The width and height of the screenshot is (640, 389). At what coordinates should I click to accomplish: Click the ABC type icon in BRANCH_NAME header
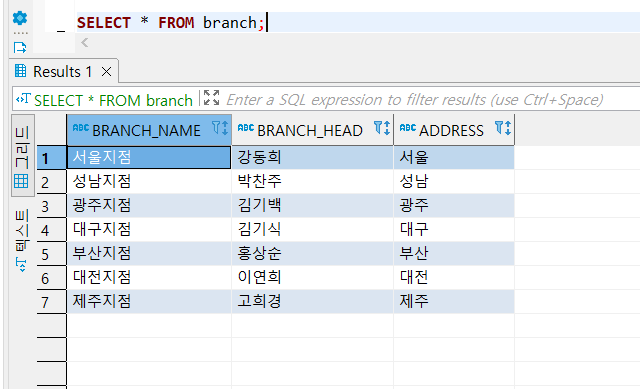pyautogui.click(x=81, y=128)
